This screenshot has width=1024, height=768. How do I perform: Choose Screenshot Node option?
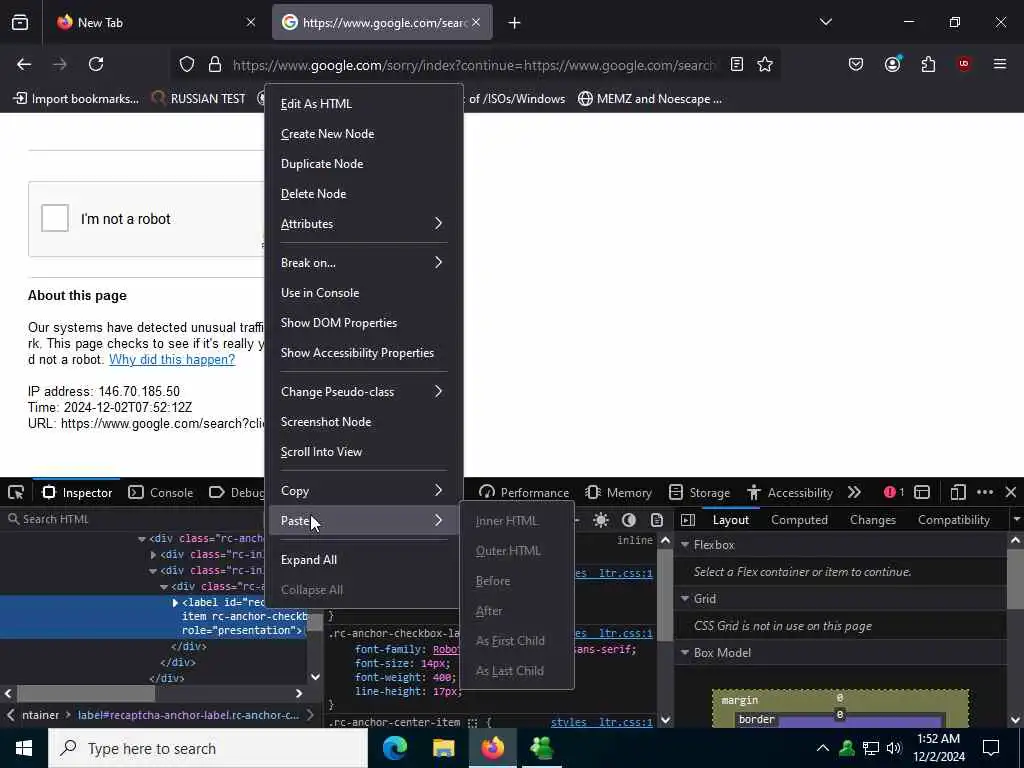coord(364,422)
